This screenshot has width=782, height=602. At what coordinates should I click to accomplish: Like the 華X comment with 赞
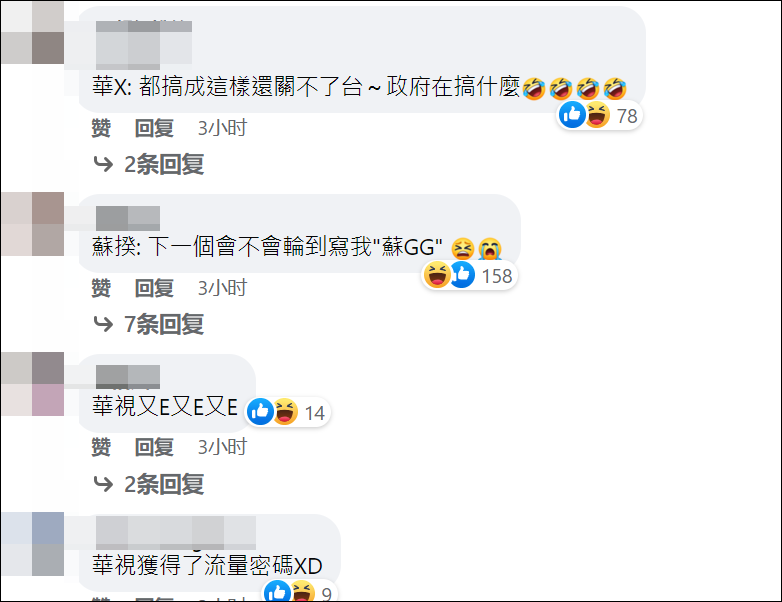[101, 128]
